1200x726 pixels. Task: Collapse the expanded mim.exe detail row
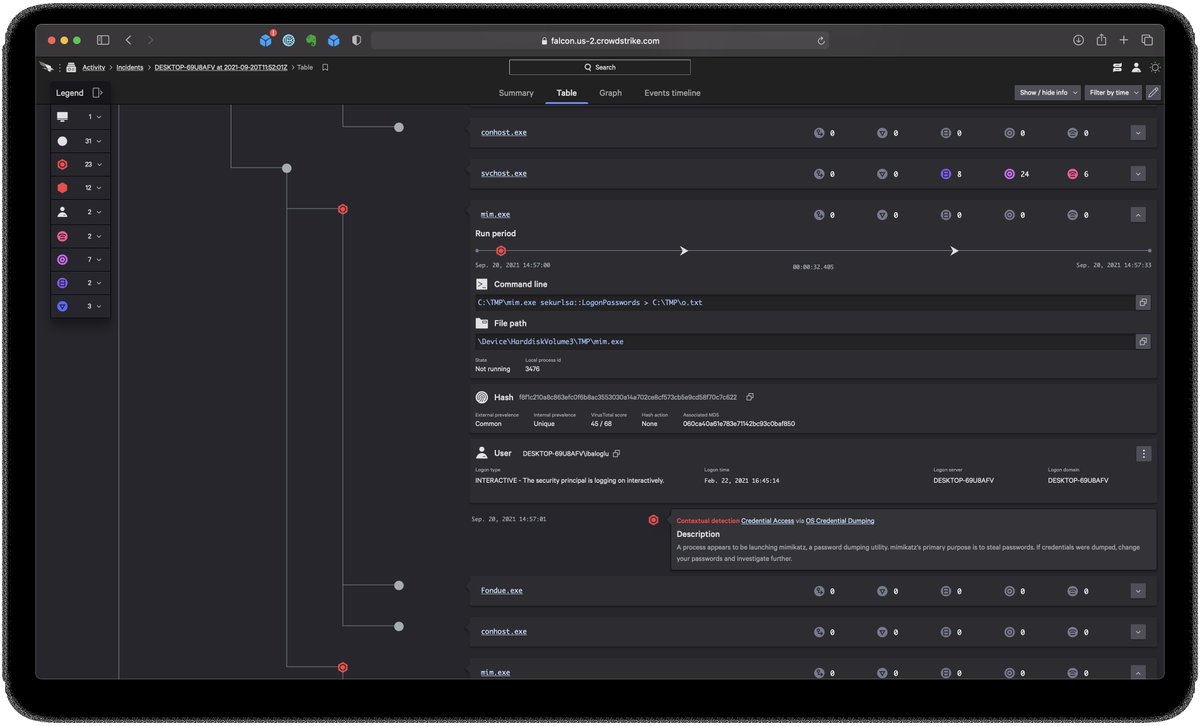(x=1137, y=214)
